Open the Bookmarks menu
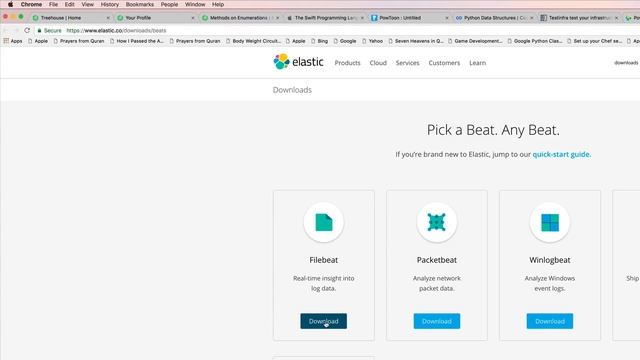Image resolution: width=640 pixels, height=360 pixels. click(140, 4)
